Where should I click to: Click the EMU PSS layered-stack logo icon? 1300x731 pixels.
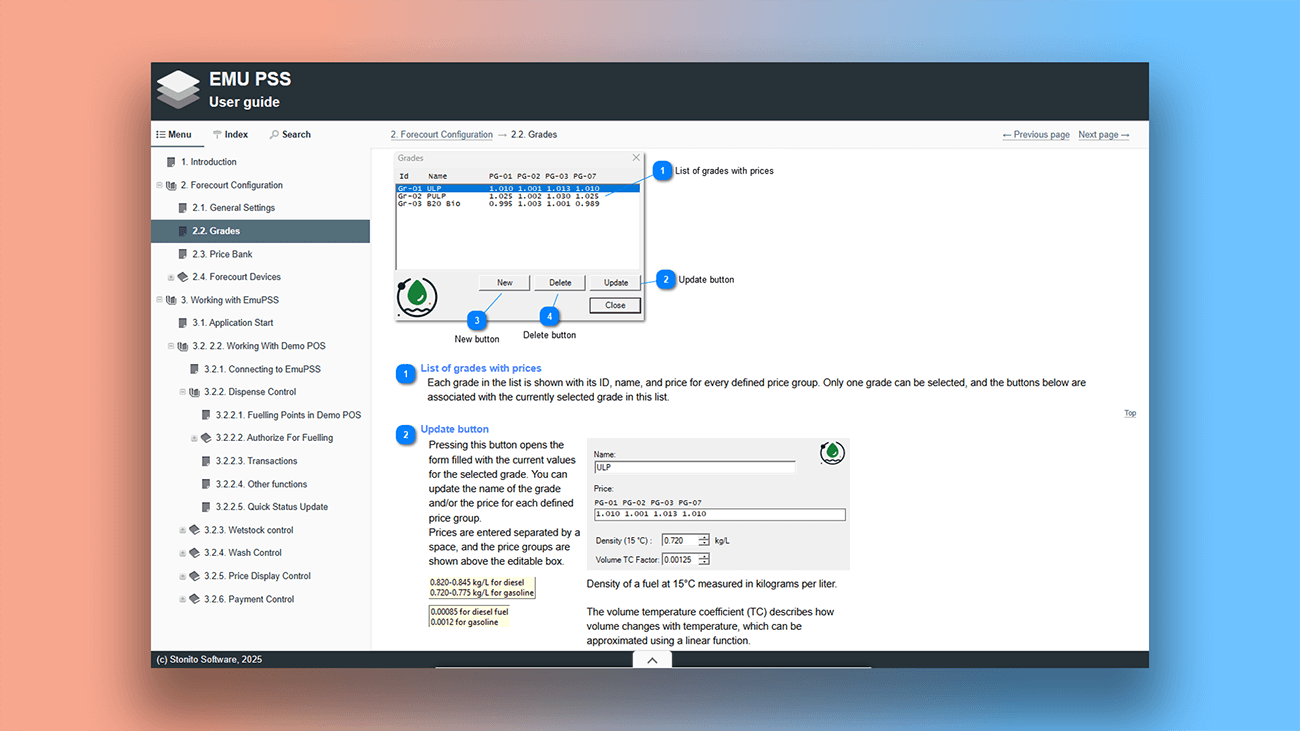point(177,88)
